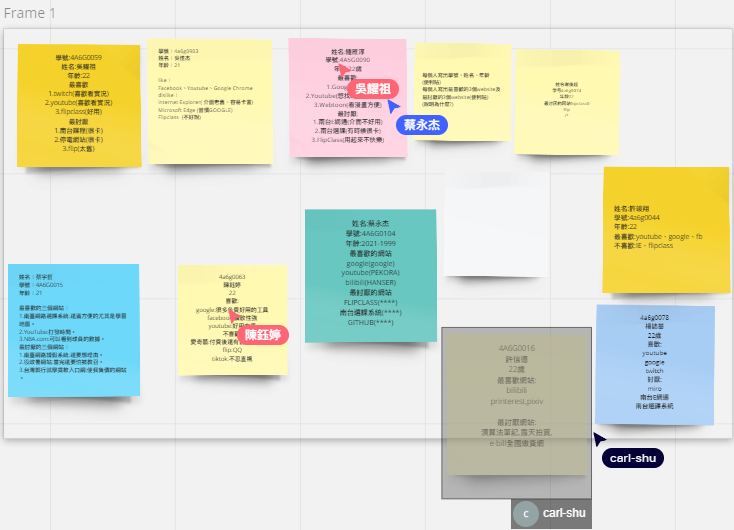Click the grey carl-shu name tag
Image resolution: width=734 pixels, height=530 pixels.
[x=565, y=514]
